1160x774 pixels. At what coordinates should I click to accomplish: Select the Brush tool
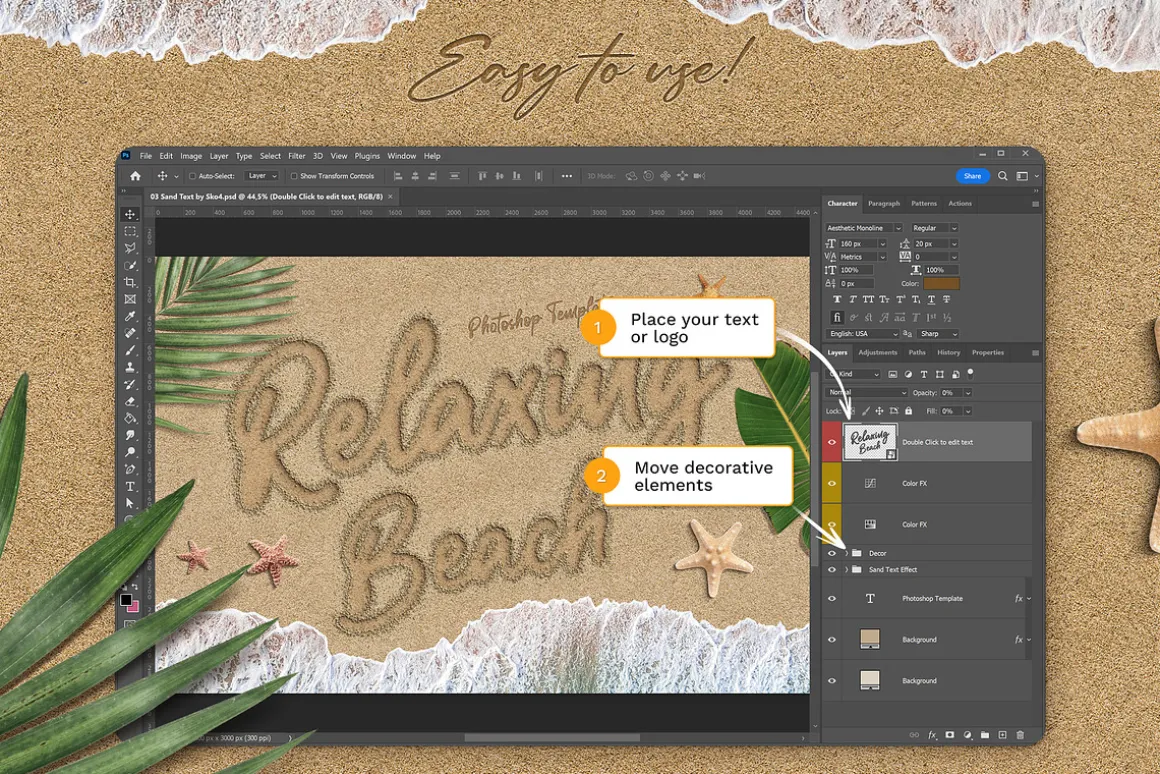tap(130, 350)
